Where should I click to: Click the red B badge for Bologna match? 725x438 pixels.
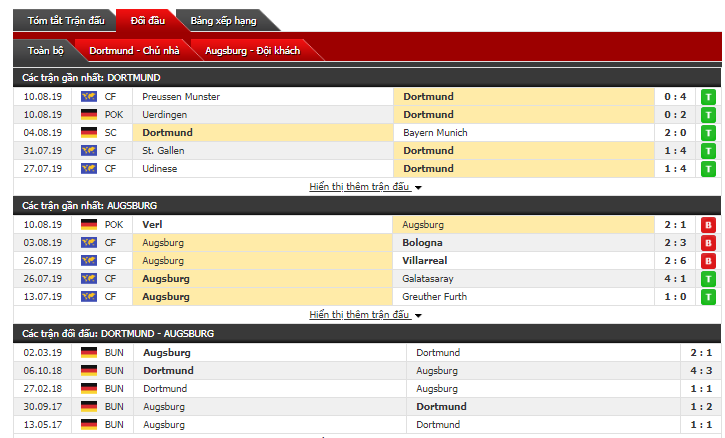click(x=708, y=243)
